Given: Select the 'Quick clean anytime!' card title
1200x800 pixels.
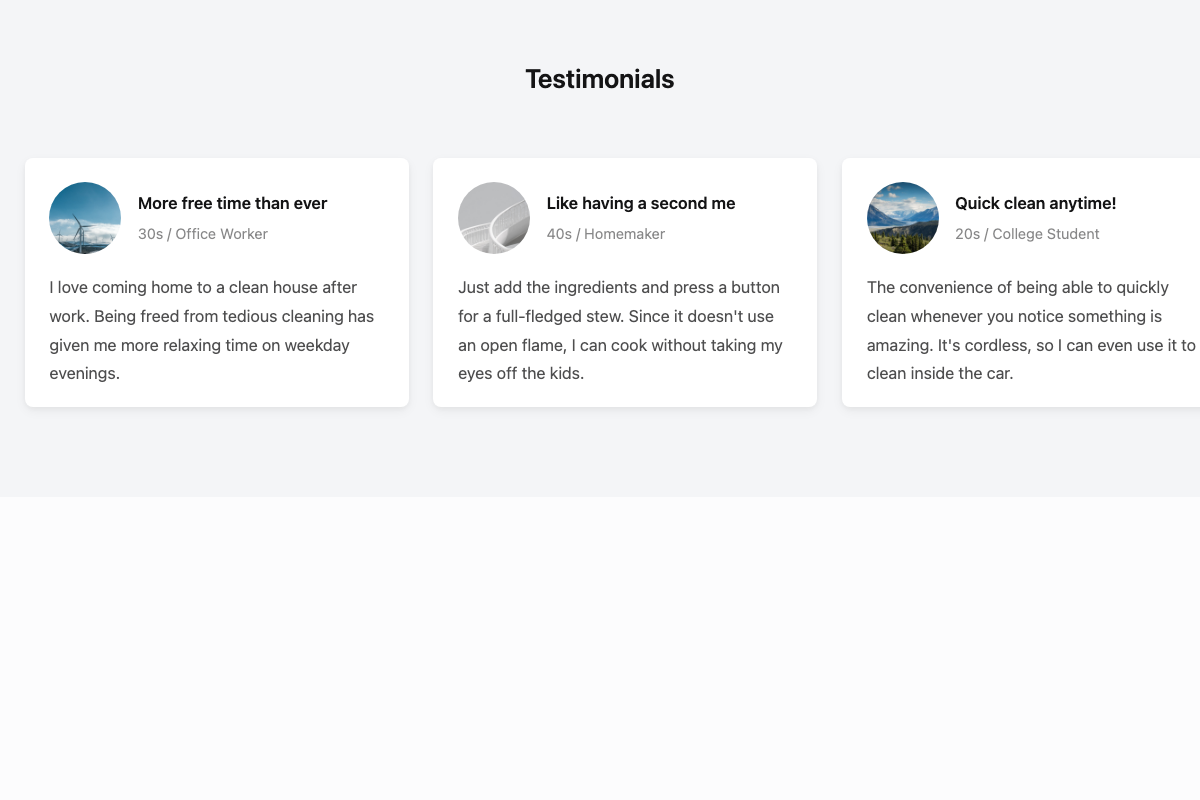Looking at the screenshot, I should tap(1035, 203).
